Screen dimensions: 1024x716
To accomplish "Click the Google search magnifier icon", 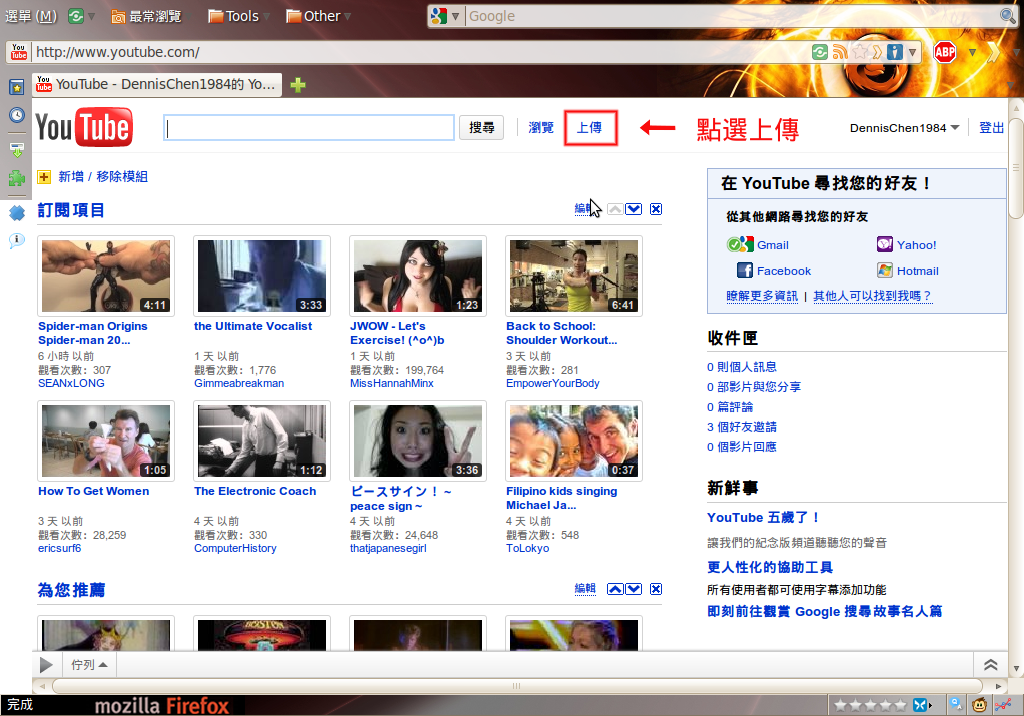I will pos(1008,16).
